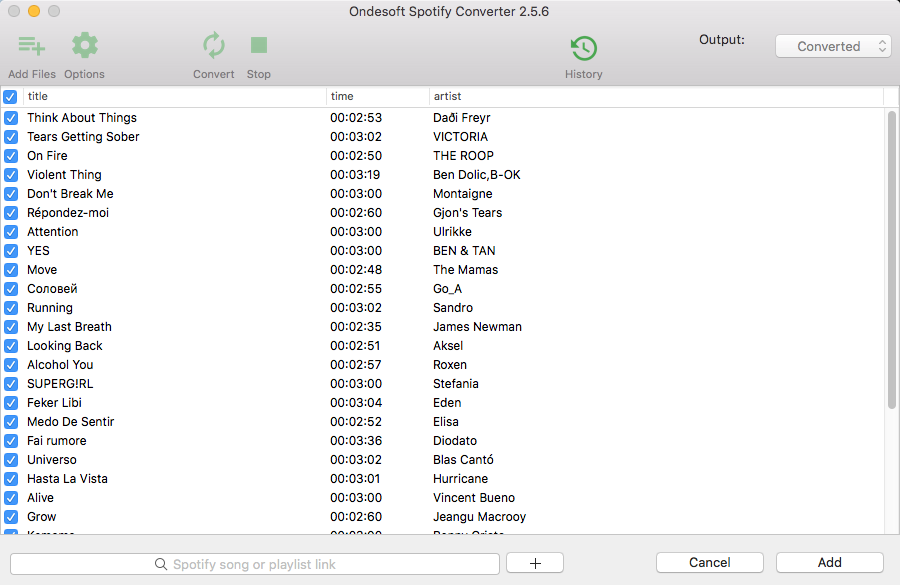The height and width of the screenshot is (585, 900).
Task: Select artist Vincent Bueno
Action: point(474,497)
